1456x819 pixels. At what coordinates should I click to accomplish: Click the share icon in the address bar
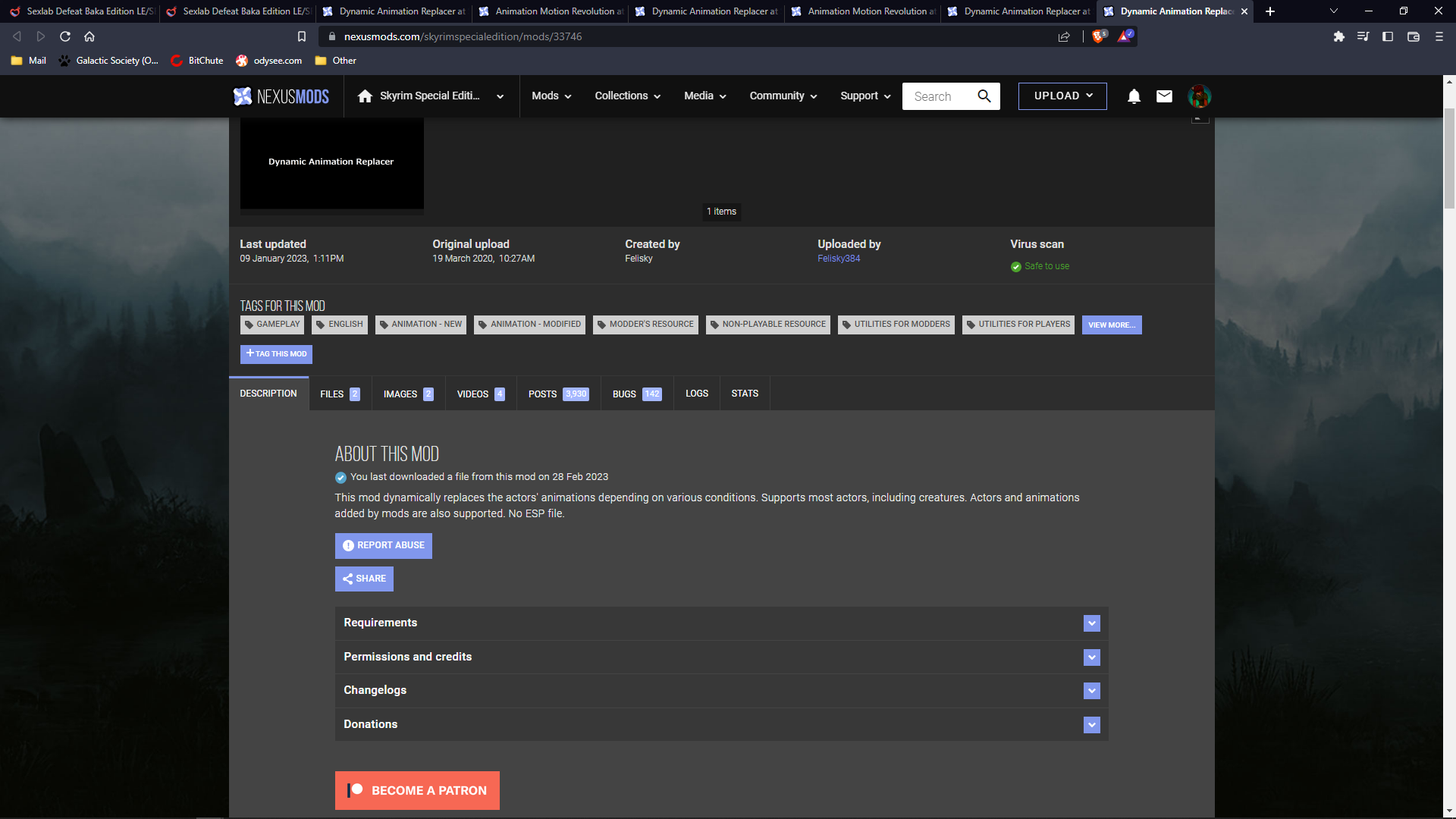coord(1063,36)
